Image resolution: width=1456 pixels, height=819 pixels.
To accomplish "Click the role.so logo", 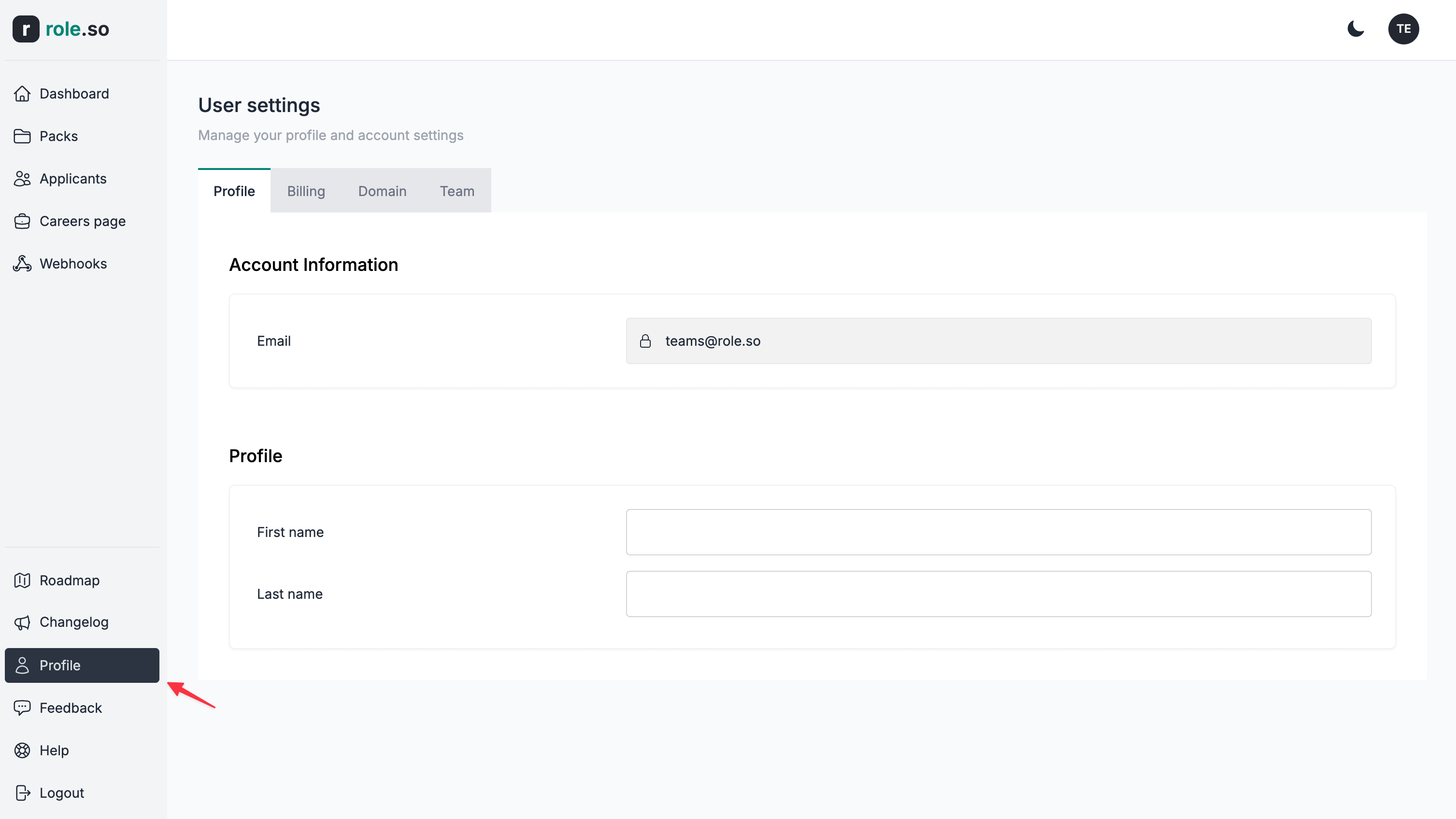I will 61,29.
